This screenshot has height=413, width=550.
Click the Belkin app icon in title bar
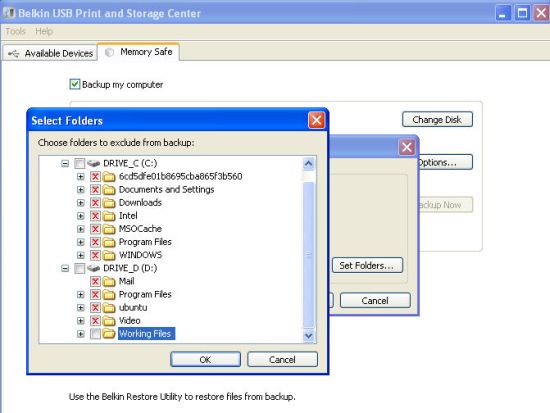pyautogui.click(x=9, y=13)
